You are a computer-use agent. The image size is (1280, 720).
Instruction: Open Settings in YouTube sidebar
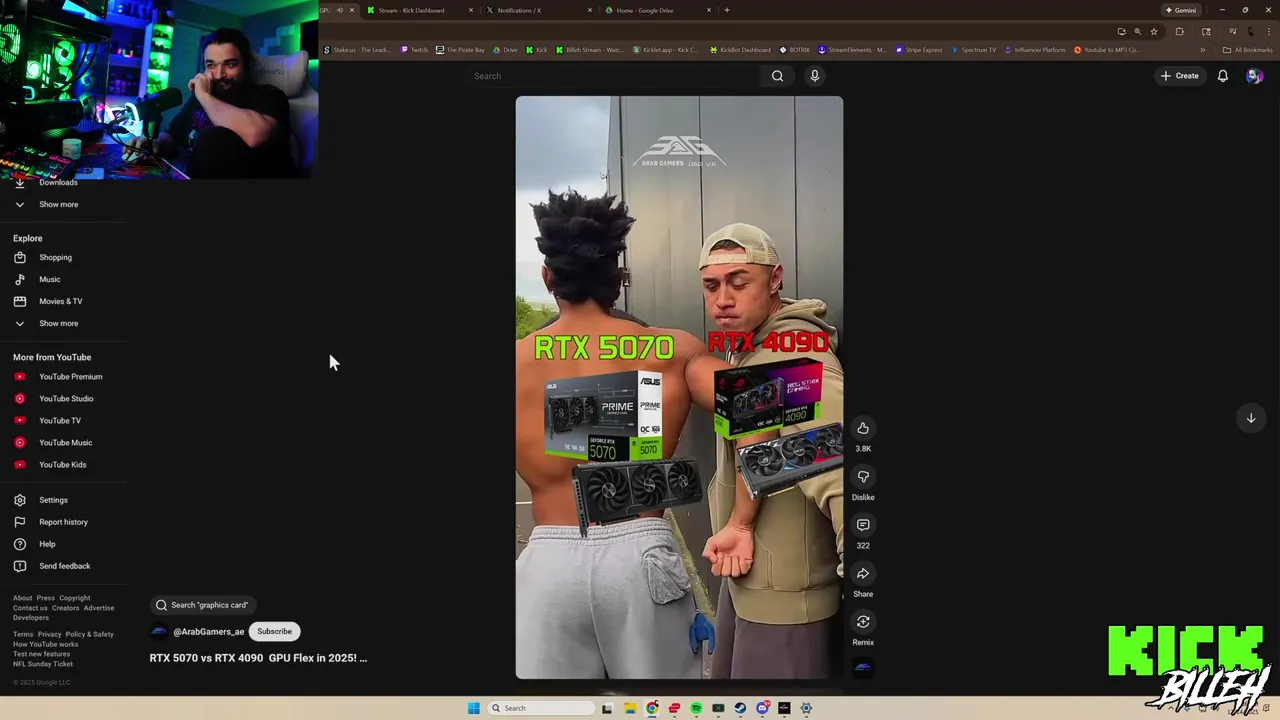coord(53,500)
